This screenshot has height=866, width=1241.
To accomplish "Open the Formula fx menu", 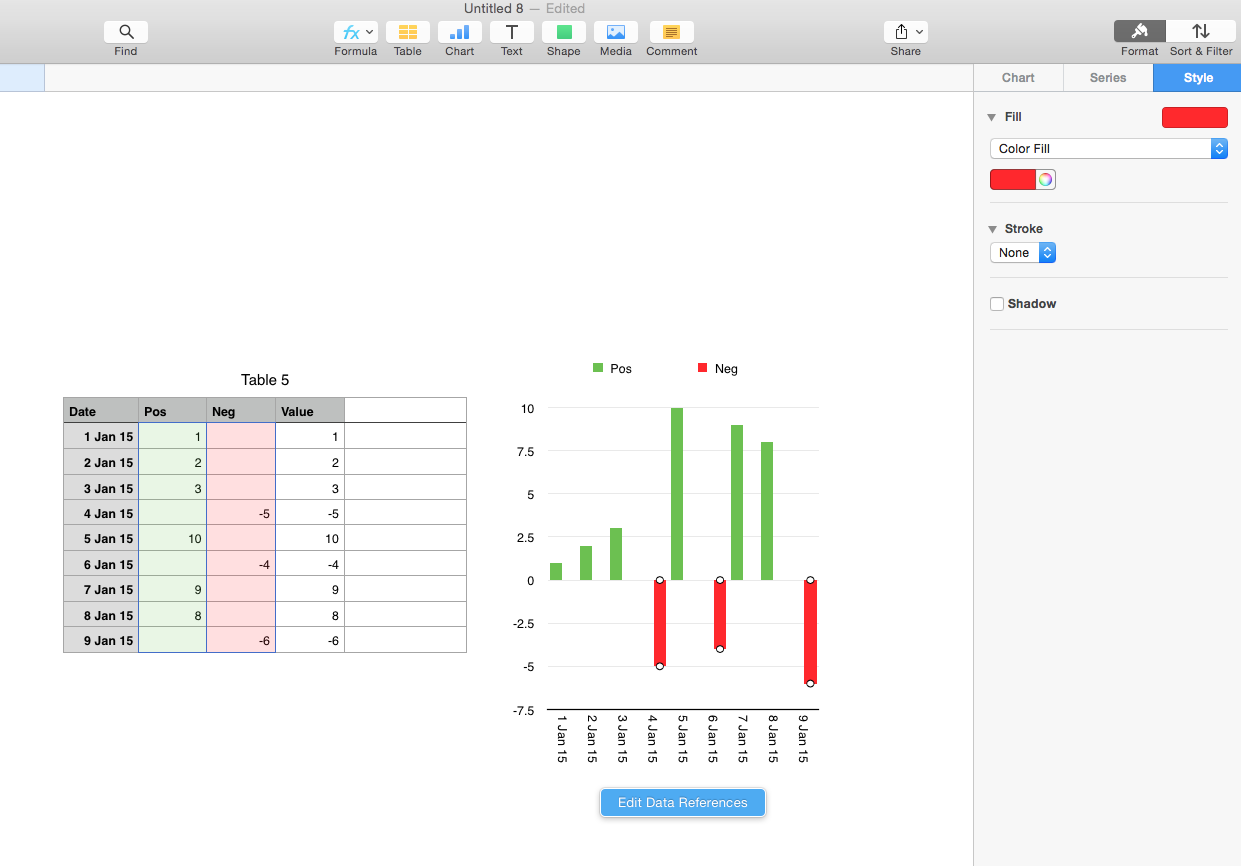I will [x=356, y=32].
